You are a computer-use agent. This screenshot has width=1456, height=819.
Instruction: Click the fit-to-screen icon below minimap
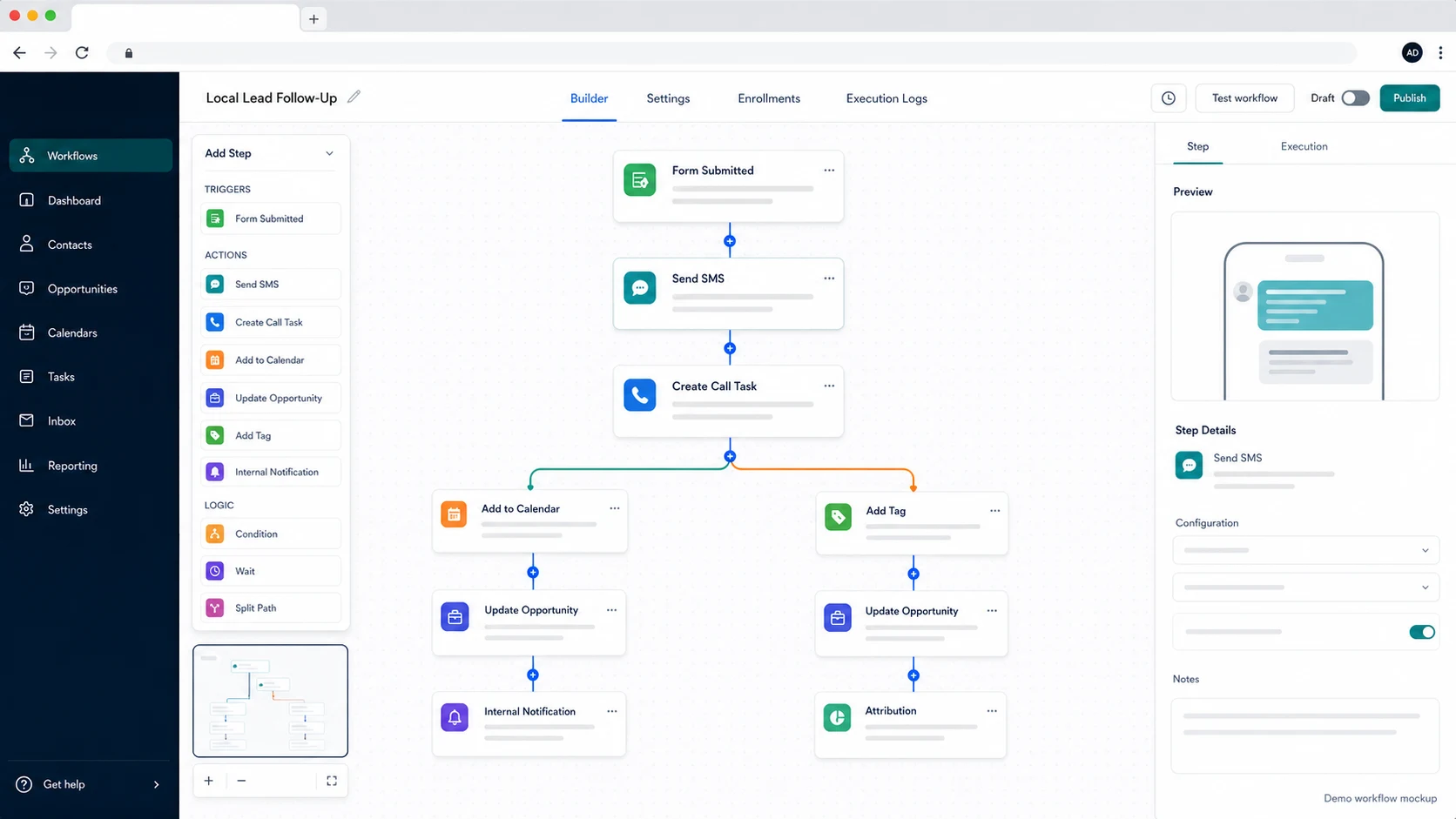point(332,781)
